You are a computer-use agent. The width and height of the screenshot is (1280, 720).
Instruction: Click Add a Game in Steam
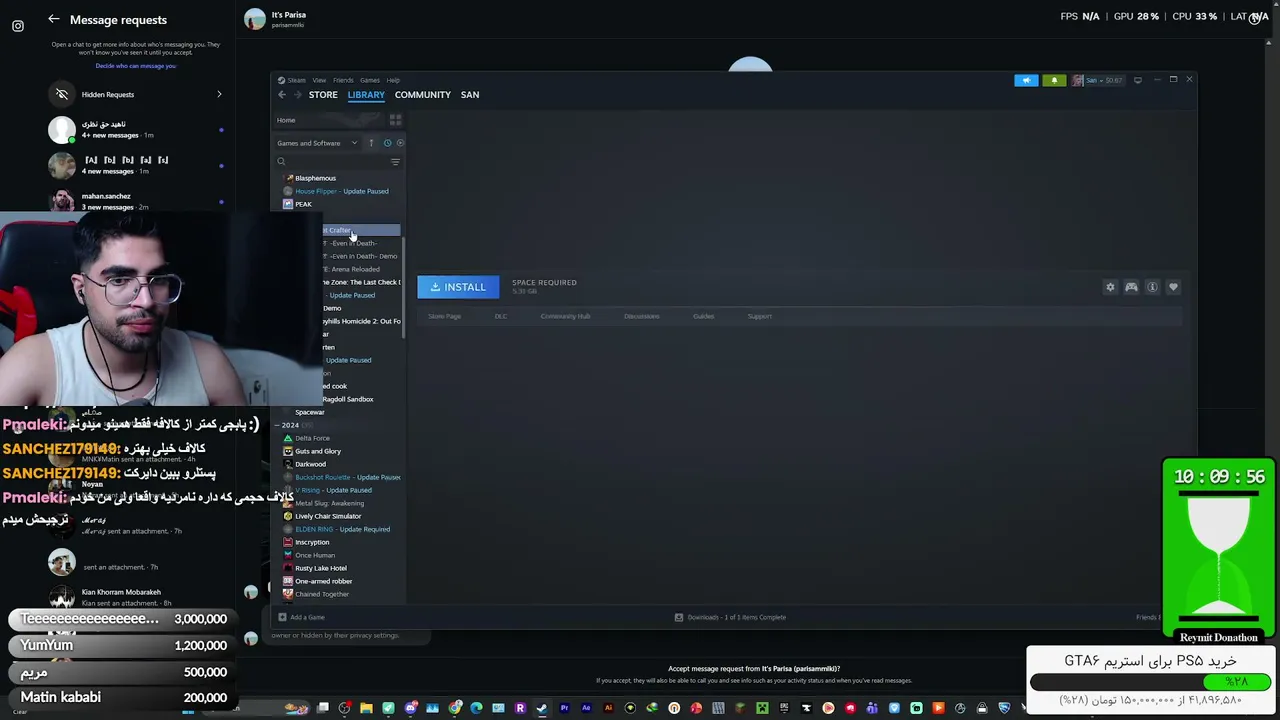point(301,617)
